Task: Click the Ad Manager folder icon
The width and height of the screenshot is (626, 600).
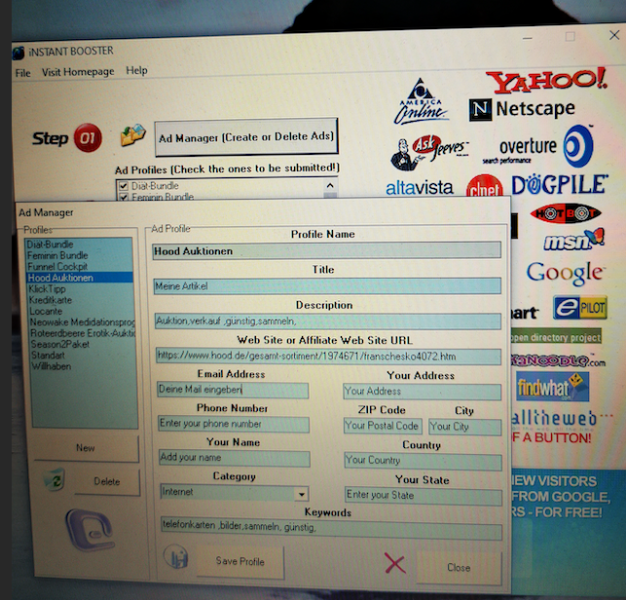Action: tap(132, 135)
